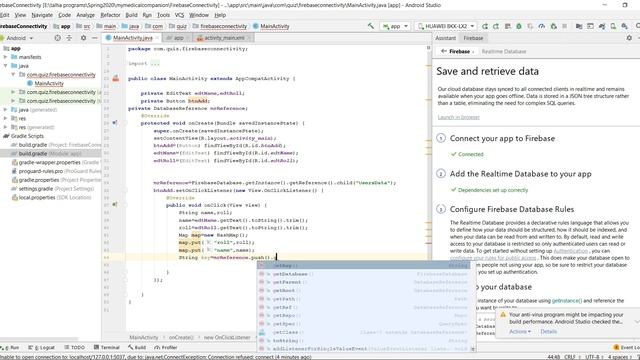This screenshot has height=360, width=640.
Task: Open the Code menu
Action: point(64,15)
